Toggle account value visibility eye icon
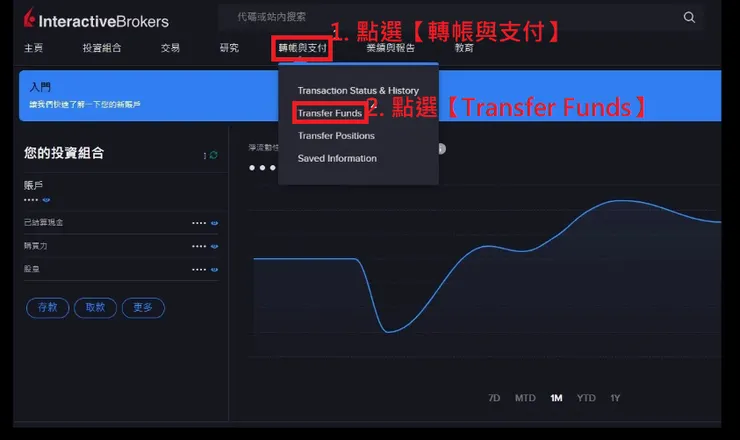This screenshot has height=440, width=740. 46,200
